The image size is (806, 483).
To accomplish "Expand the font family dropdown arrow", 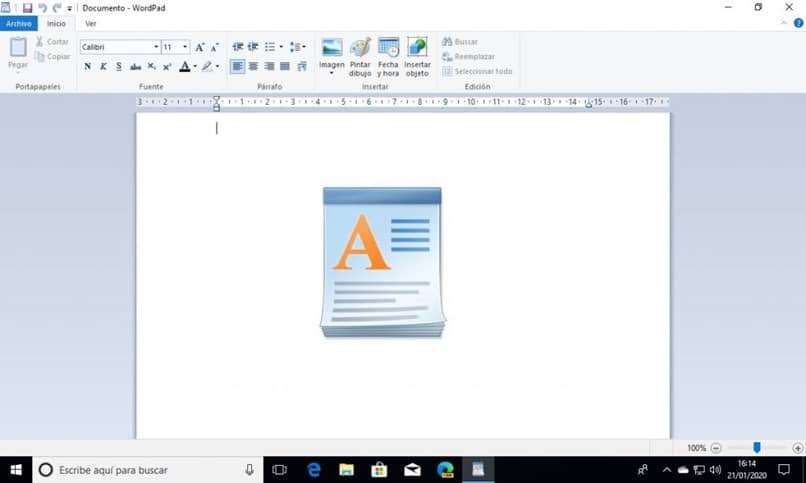I will (156, 47).
